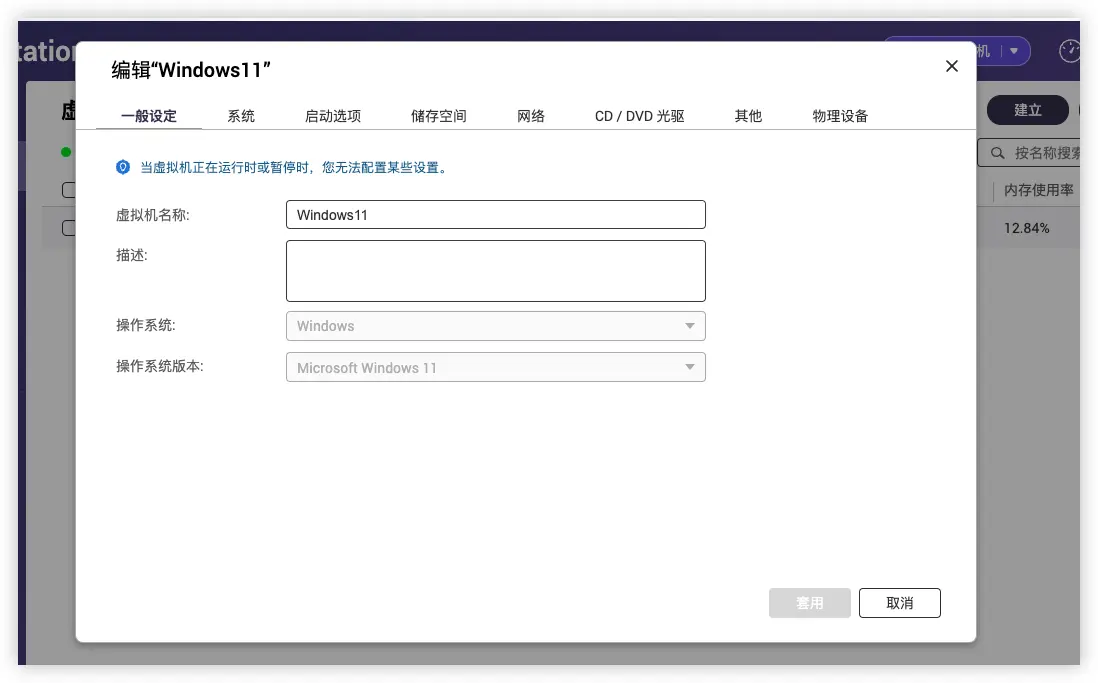The width and height of the screenshot is (1098, 683).
Task: Select the 网络 tab
Action: click(x=531, y=116)
